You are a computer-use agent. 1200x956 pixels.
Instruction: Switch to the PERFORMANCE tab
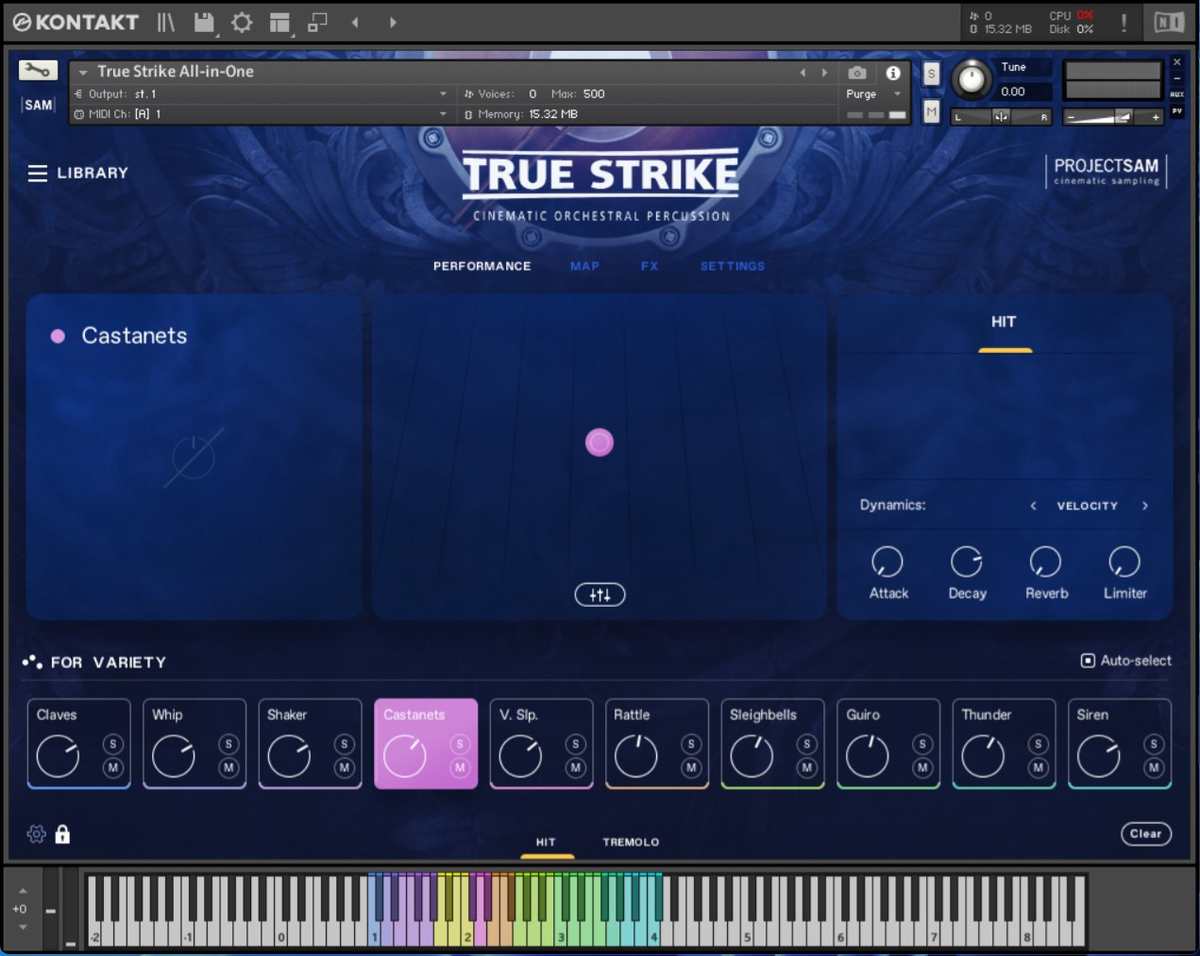pos(482,266)
